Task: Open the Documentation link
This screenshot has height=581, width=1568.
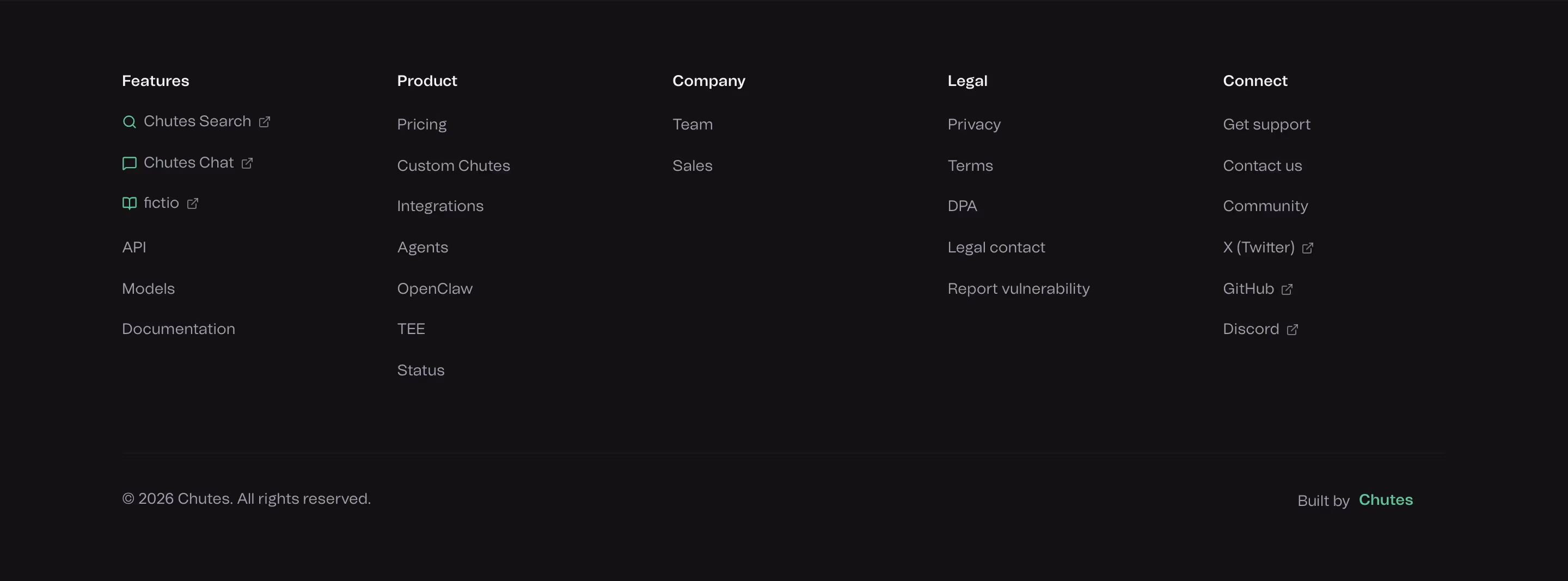Action: 179,329
